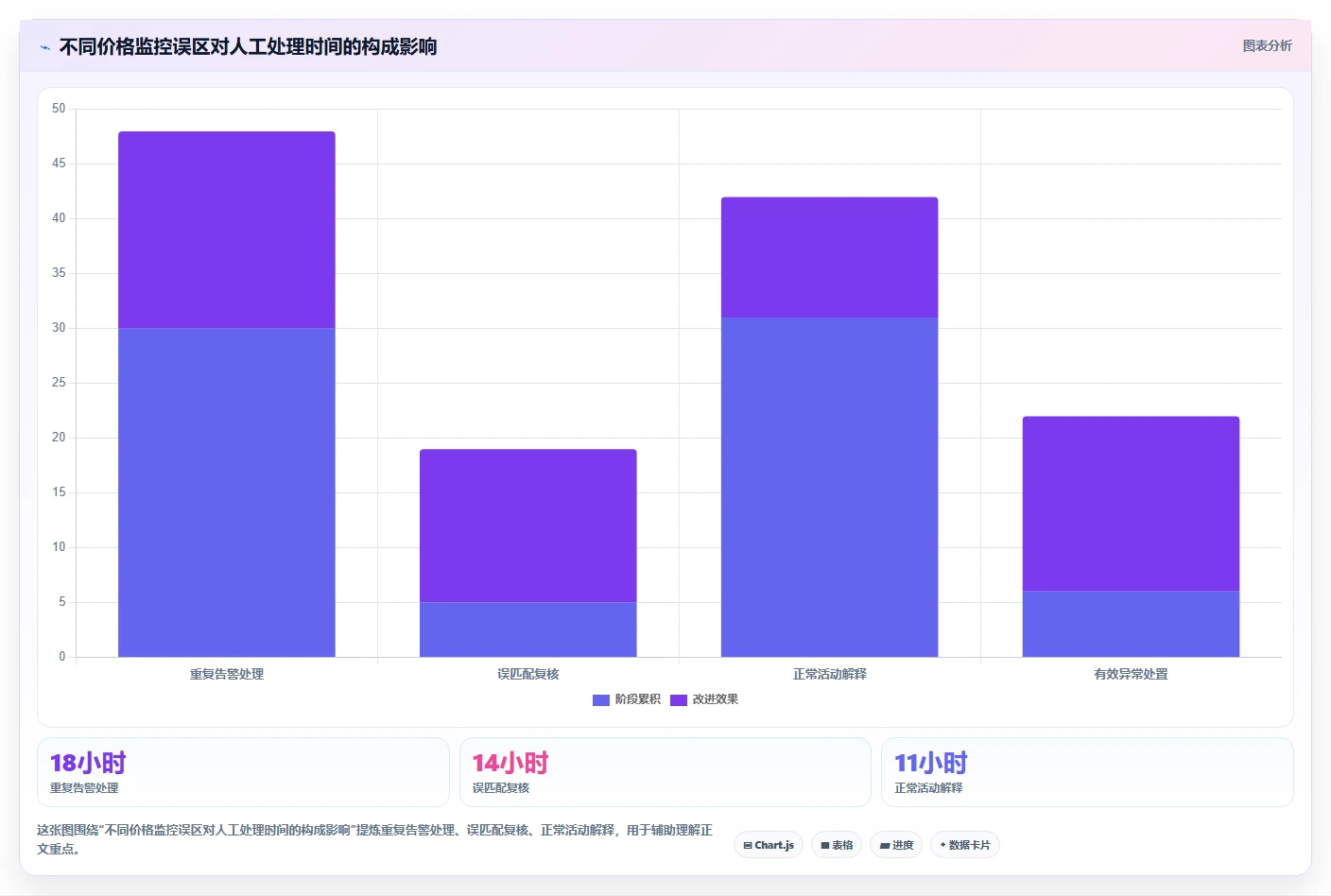Image resolution: width=1331 pixels, height=896 pixels.
Task: Click the chart icon beside the header title
Action: [x=44, y=47]
